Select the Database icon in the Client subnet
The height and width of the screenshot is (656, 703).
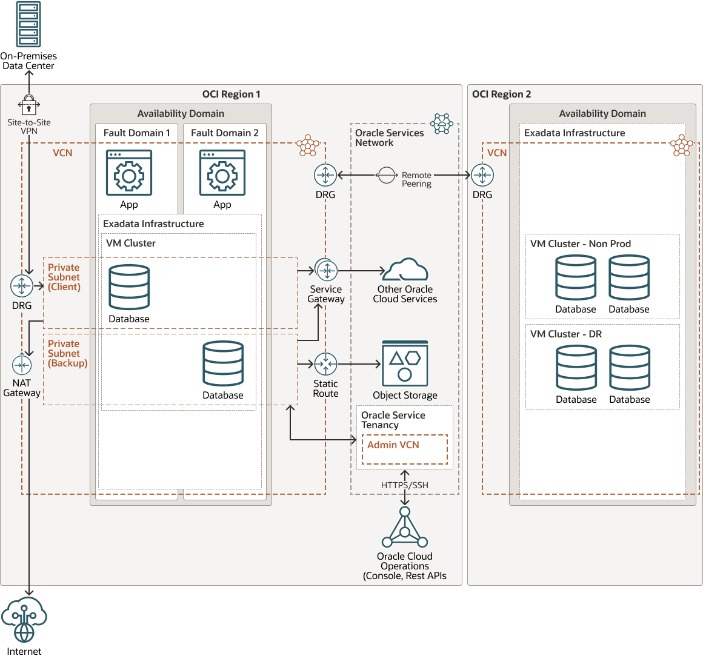[129, 287]
